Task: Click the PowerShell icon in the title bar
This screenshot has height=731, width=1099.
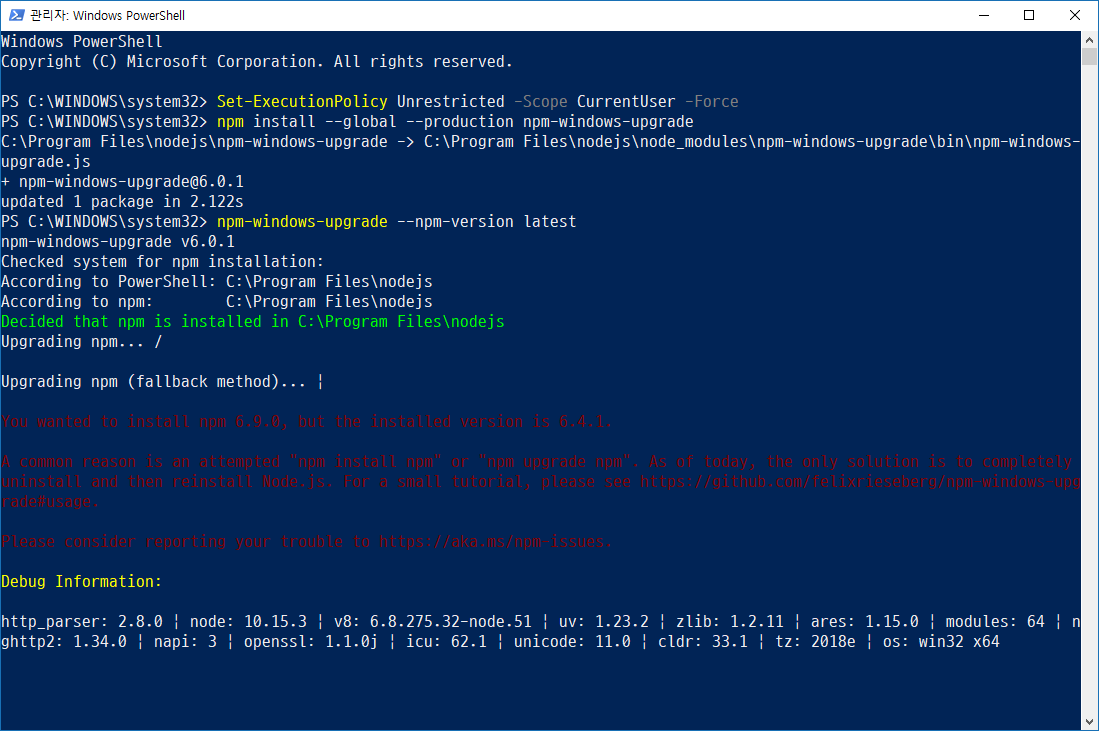Action: click(16, 15)
